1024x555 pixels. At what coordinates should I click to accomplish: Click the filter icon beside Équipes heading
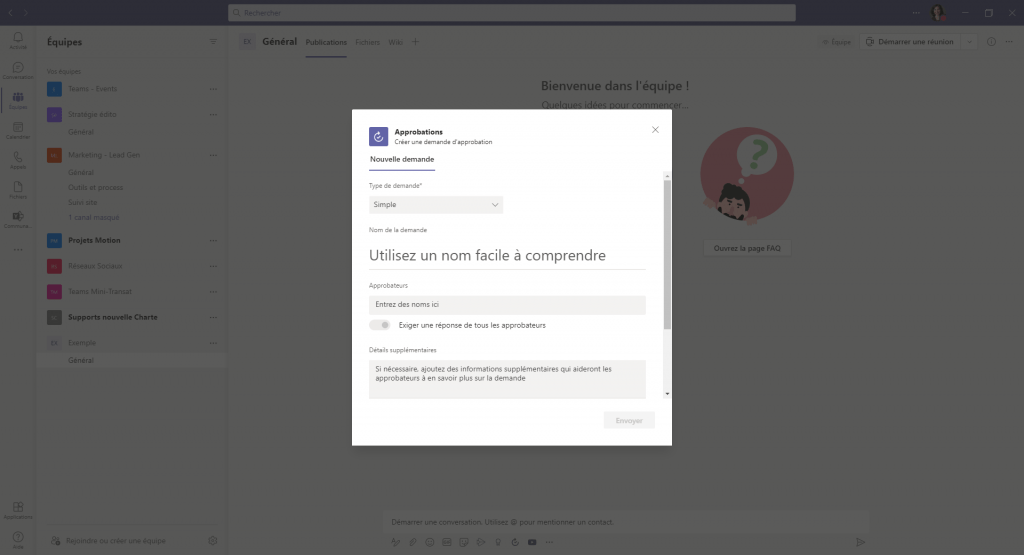tap(213, 42)
